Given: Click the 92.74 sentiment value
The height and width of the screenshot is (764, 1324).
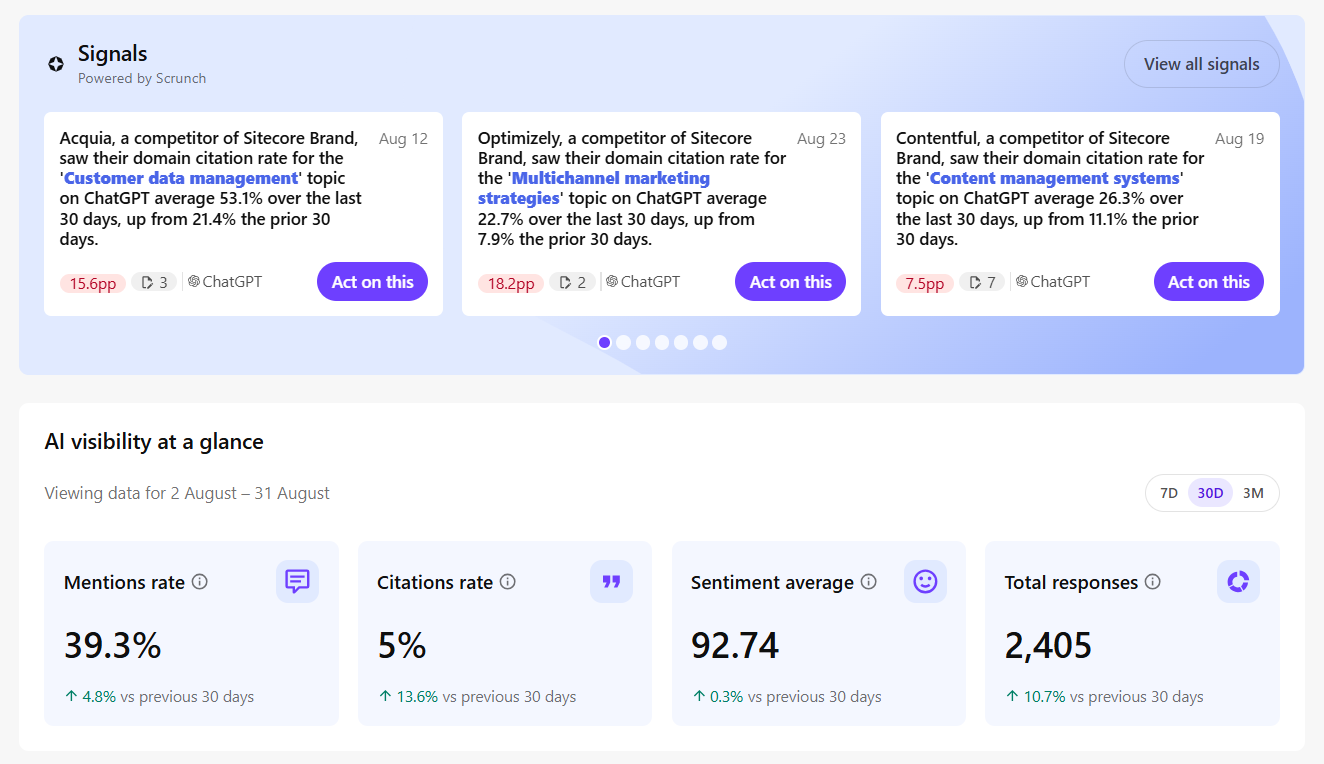Looking at the screenshot, I should 735,646.
